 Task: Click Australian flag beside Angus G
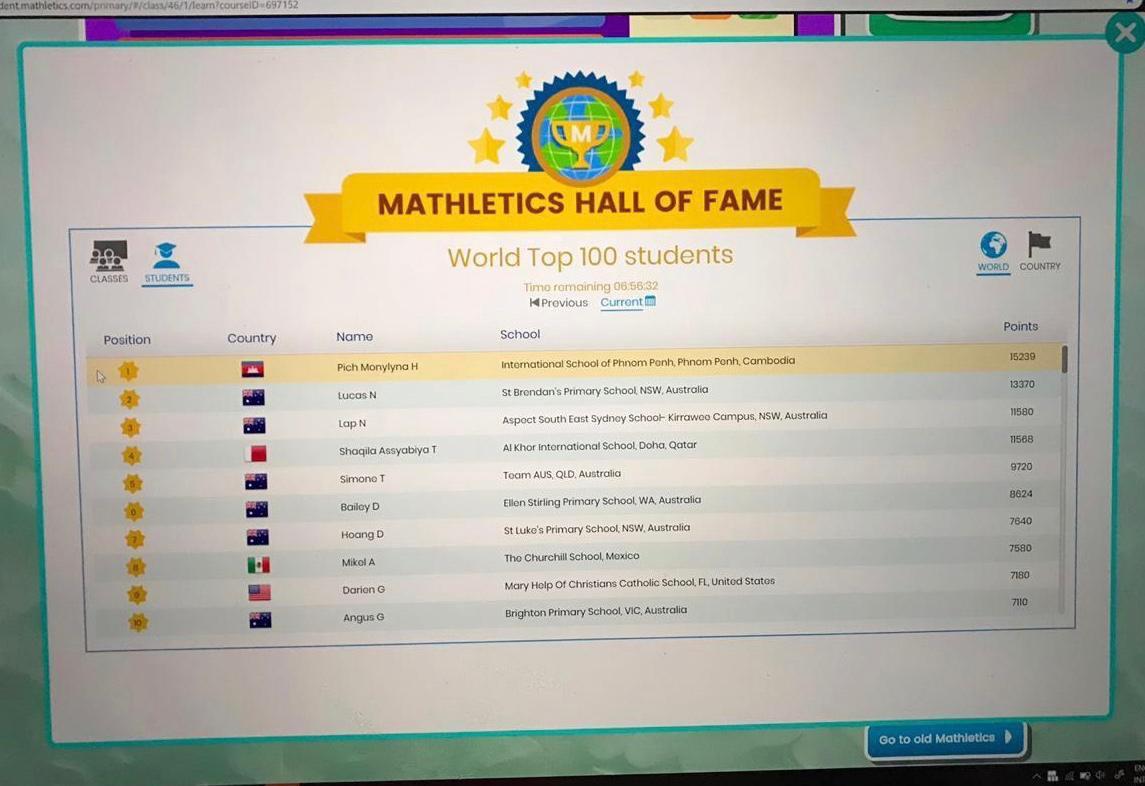pos(260,620)
